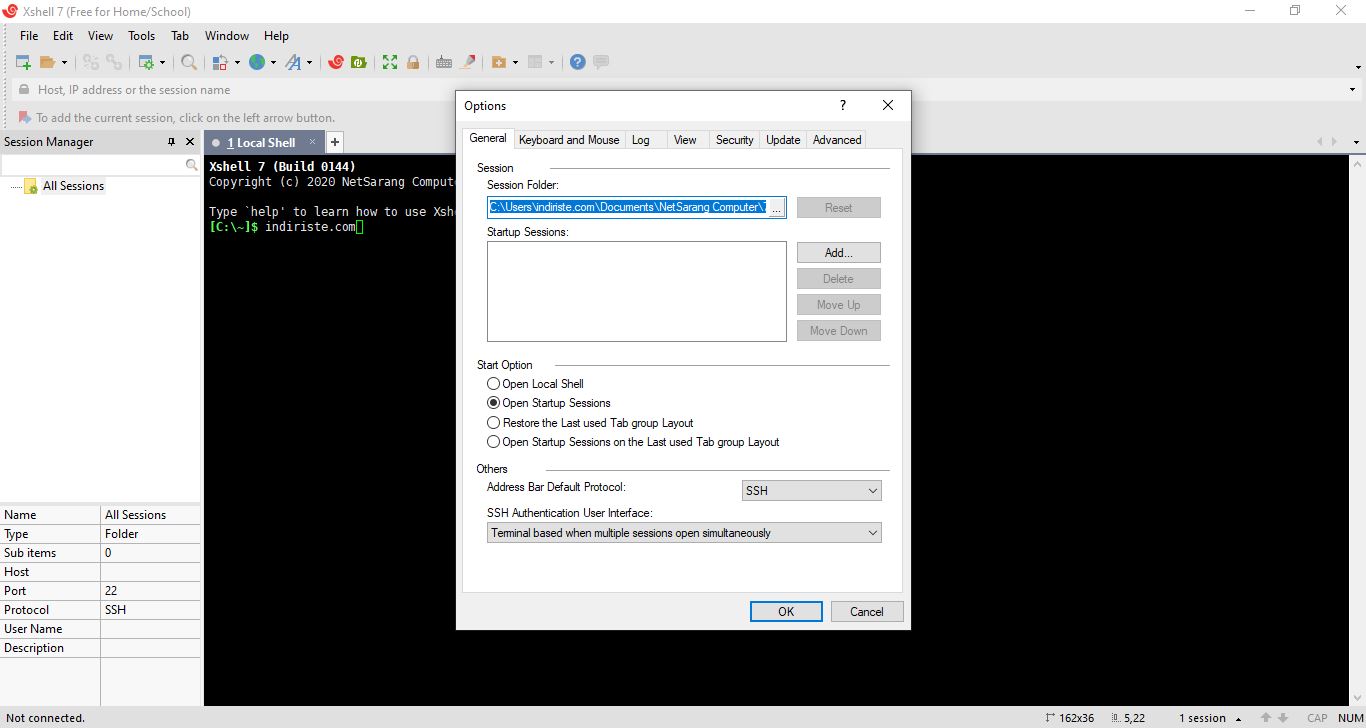The height and width of the screenshot is (728, 1366).
Task: Click the Options dialog help question mark
Action: click(x=843, y=105)
